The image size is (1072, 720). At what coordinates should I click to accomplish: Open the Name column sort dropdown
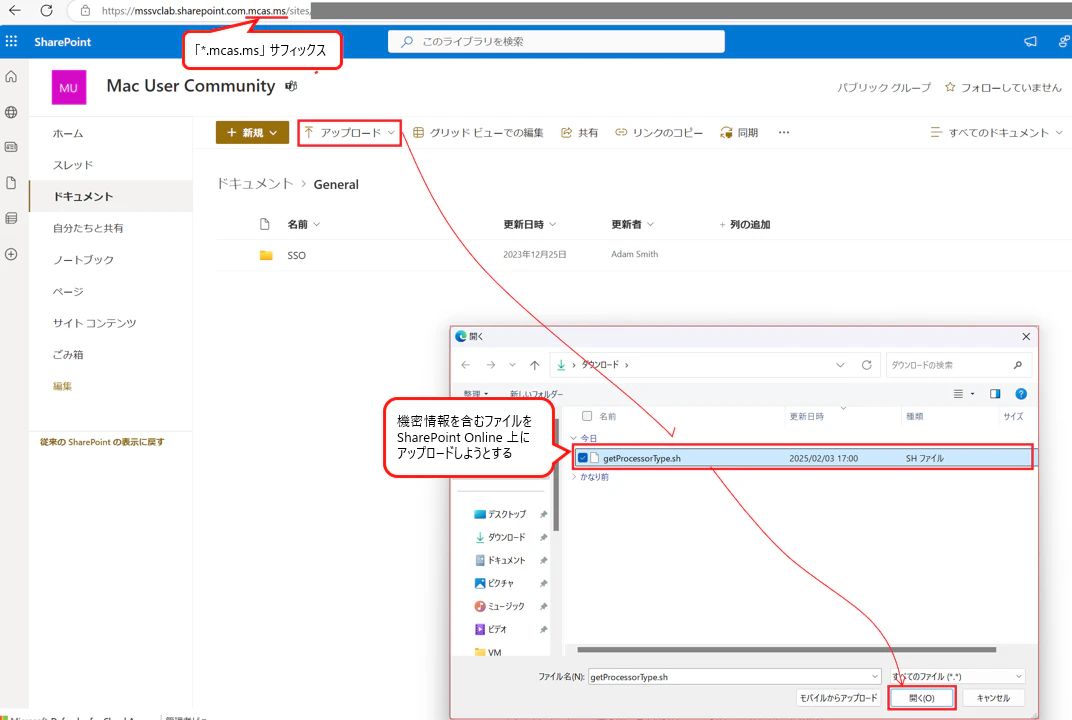click(317, 224)
